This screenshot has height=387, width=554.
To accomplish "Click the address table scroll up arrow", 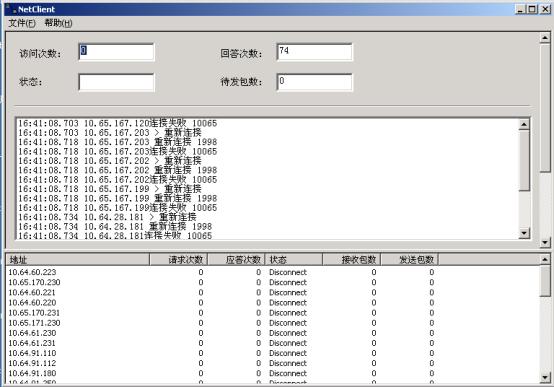I will tap(545, 260).
